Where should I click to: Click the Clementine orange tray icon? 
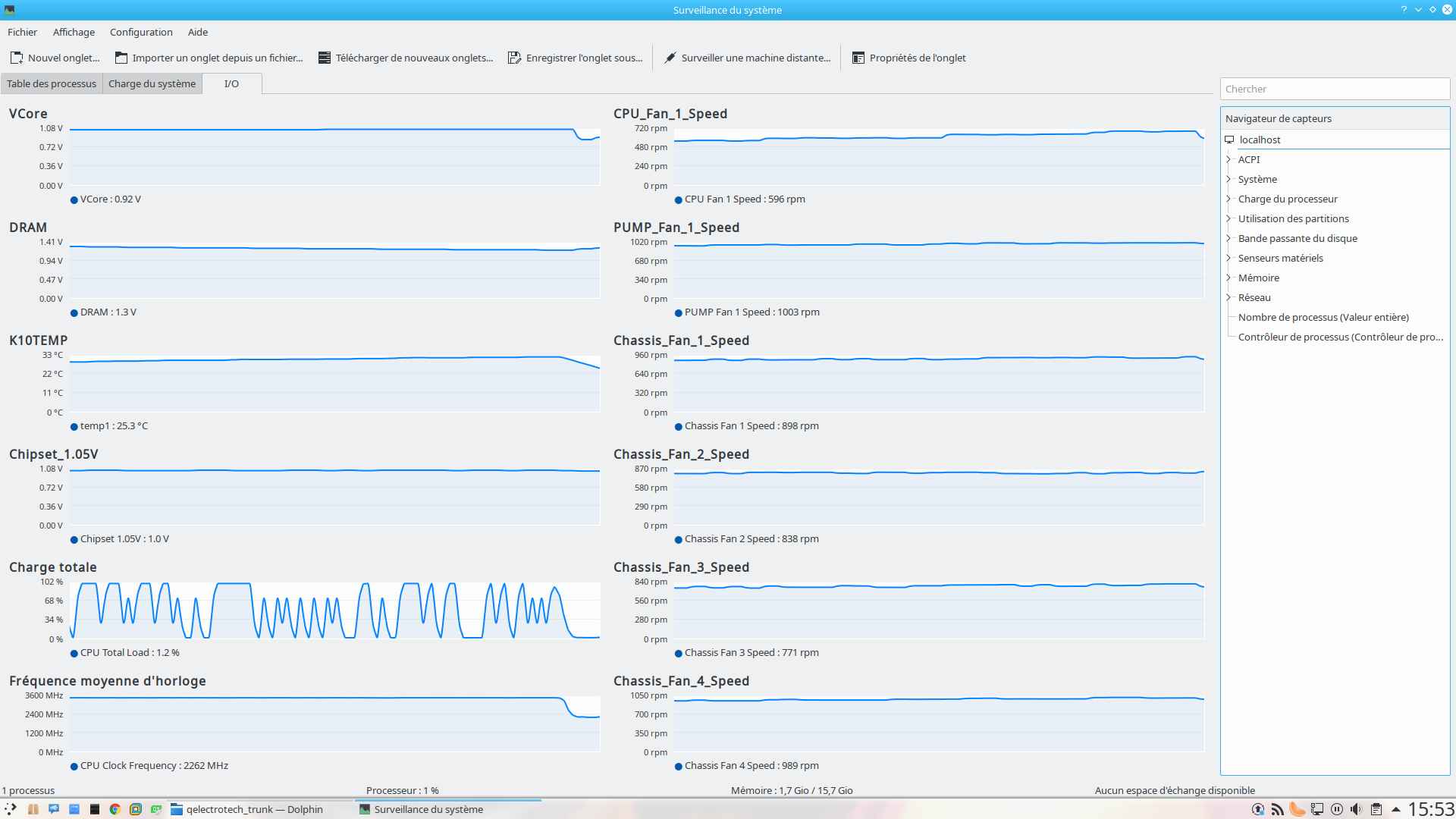tap(1298, 809)
